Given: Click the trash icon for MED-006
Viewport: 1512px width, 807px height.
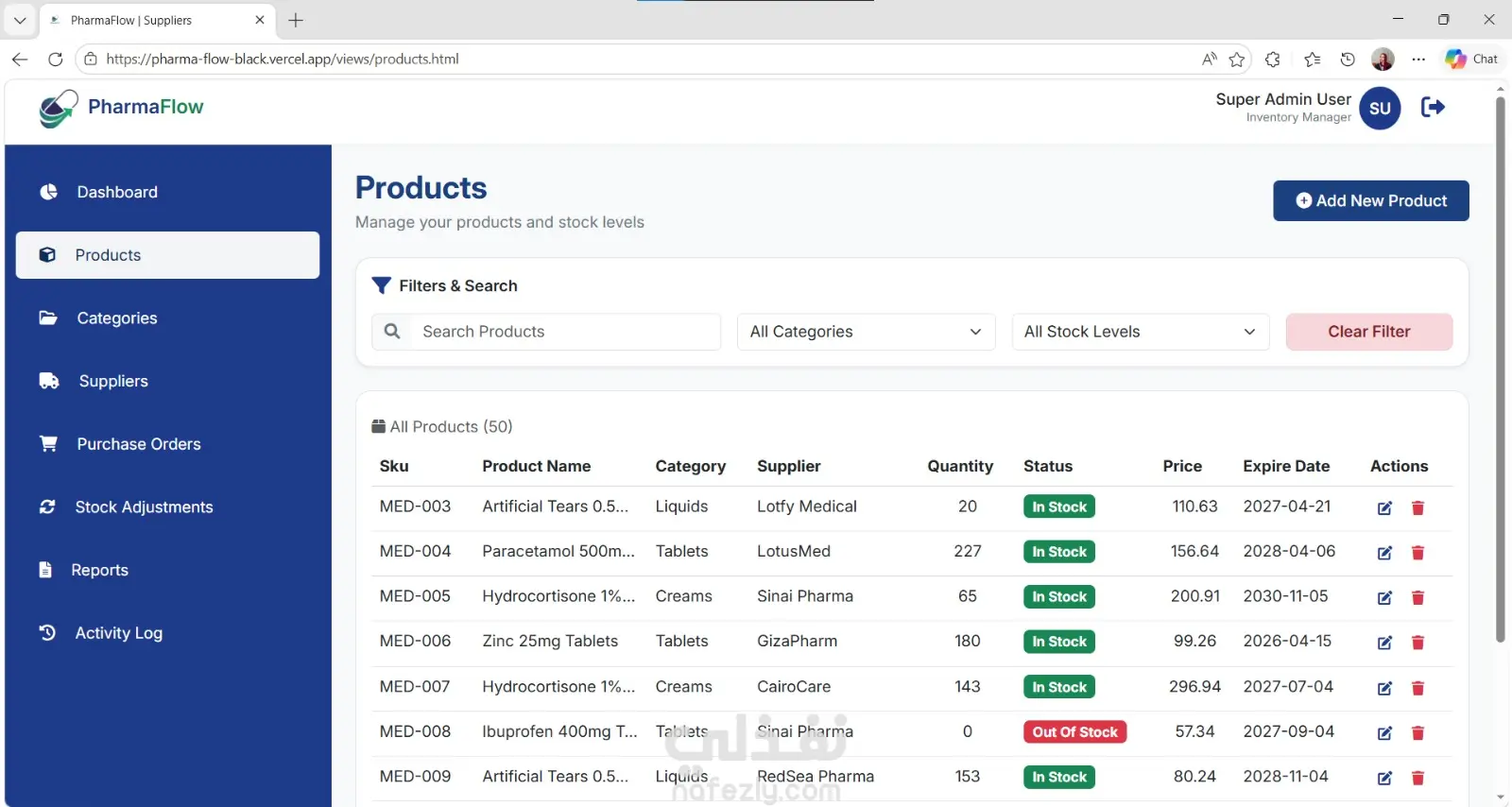Looking at the screenshot, I should pyautogui.click(x=1417, y=643).
